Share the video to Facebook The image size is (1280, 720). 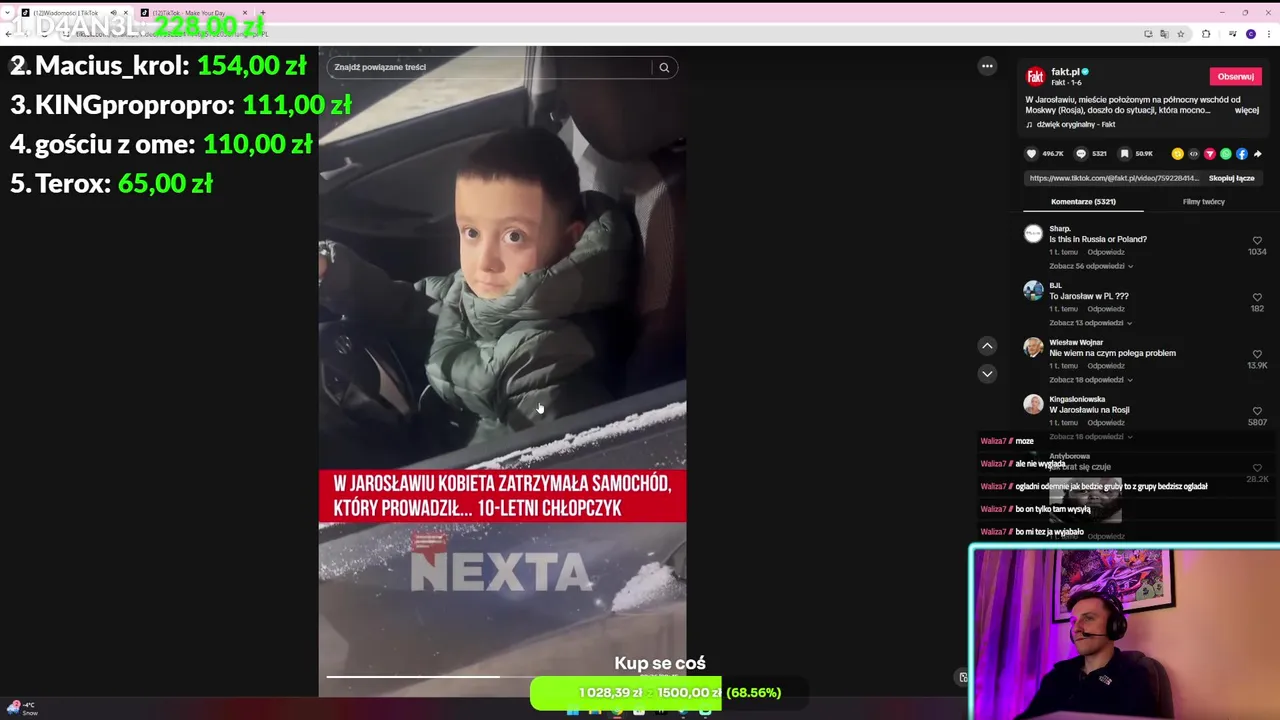coord(1241,154)
